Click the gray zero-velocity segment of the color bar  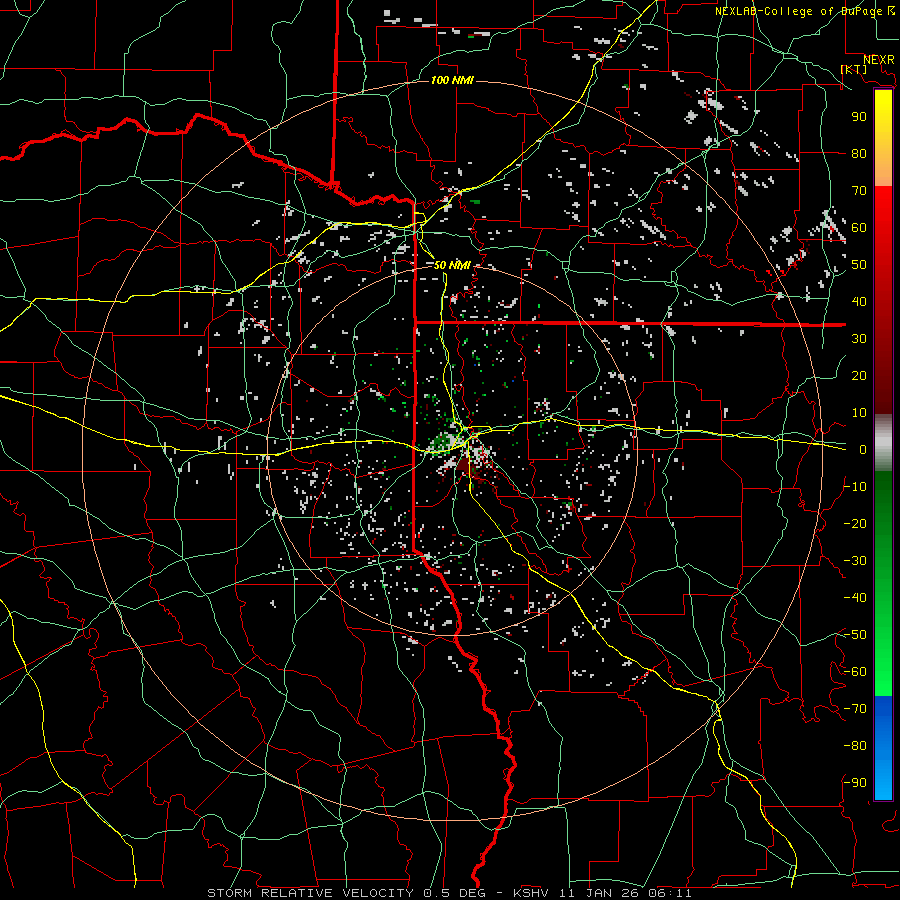click(x=883, y=443)
